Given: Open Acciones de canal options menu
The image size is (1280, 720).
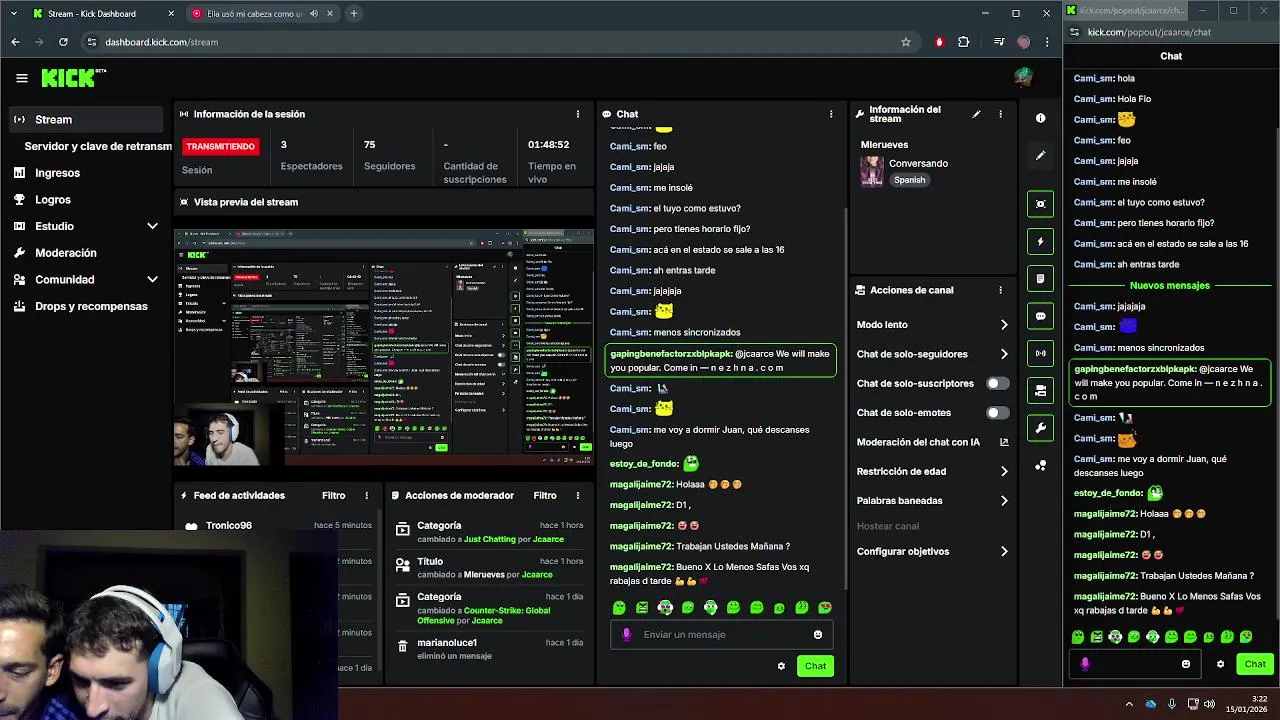Looking at the screenshot, I should click(1000, 290).
